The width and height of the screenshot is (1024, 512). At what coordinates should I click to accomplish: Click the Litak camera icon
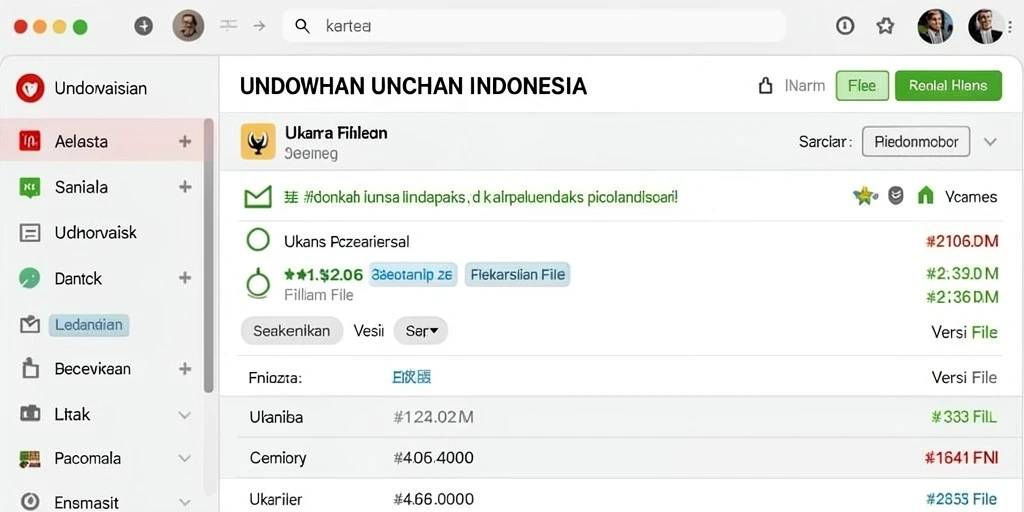[x=30, y=413]
